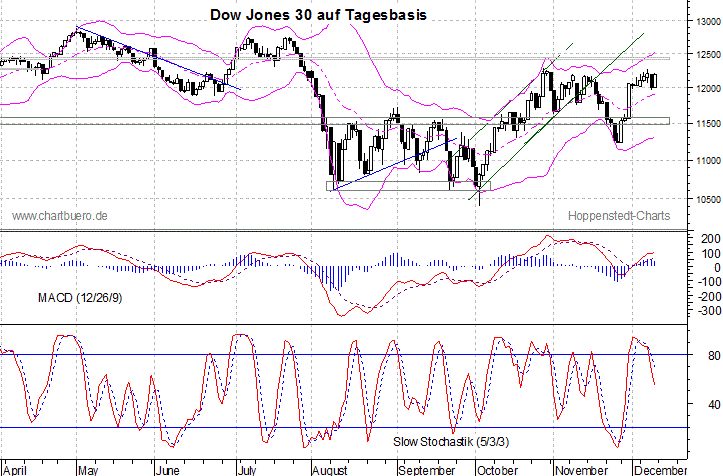This screenshot has width=723, height=476.
Task: Click the www.chartbuero.de label
Action: [x=59, y=215]
